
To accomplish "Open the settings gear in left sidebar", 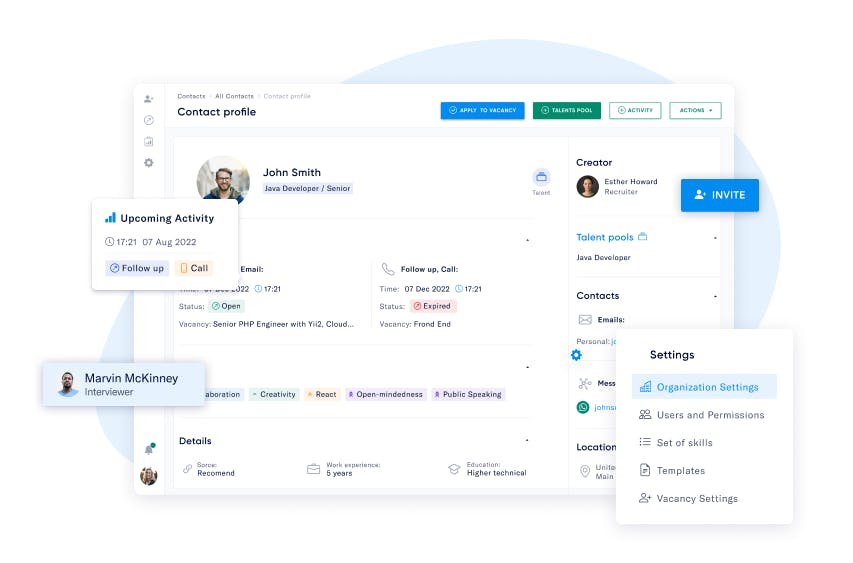I will (x=149, y=163).
